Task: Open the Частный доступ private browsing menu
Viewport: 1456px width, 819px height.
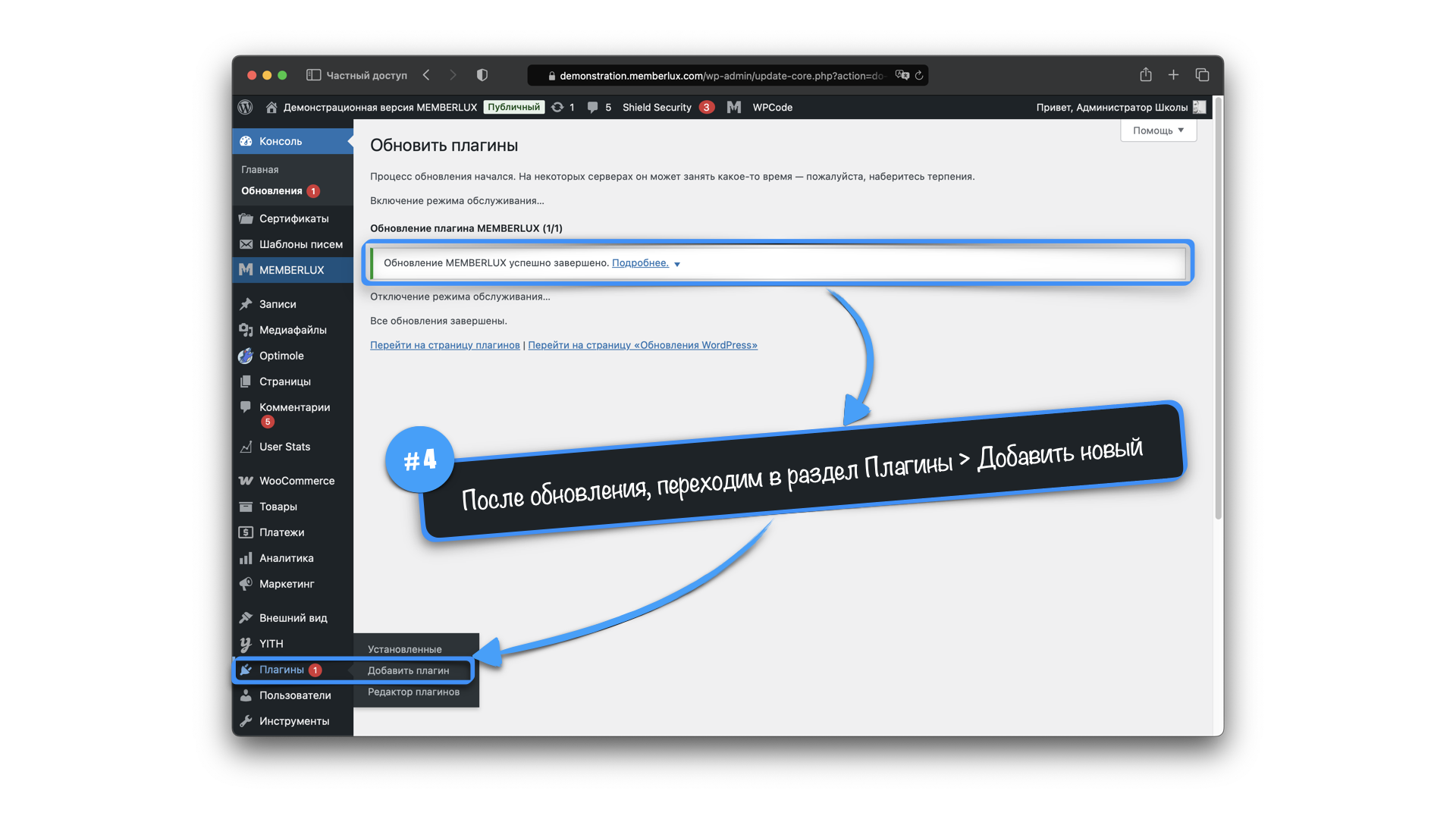Action: (x=366, y=75)
